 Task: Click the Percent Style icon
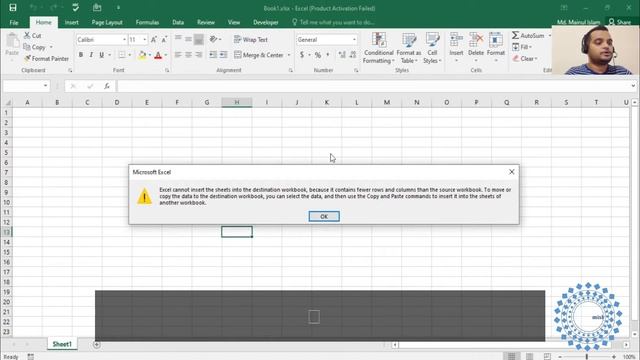point(318,55)
